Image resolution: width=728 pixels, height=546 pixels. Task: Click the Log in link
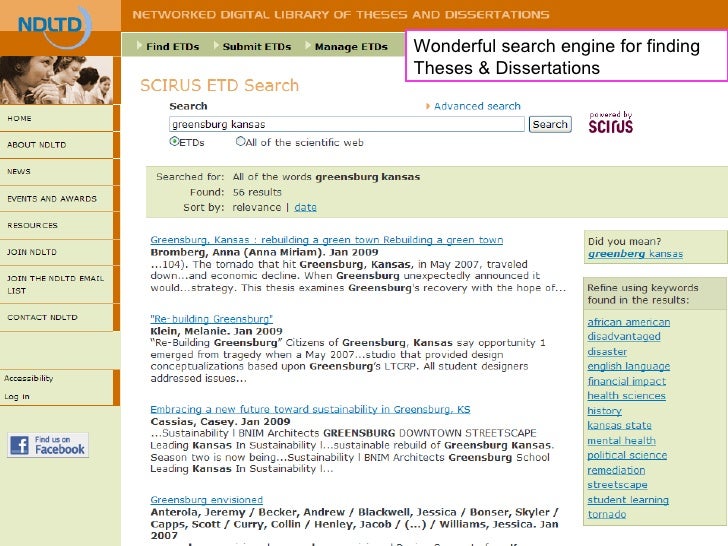click(17, 396)
